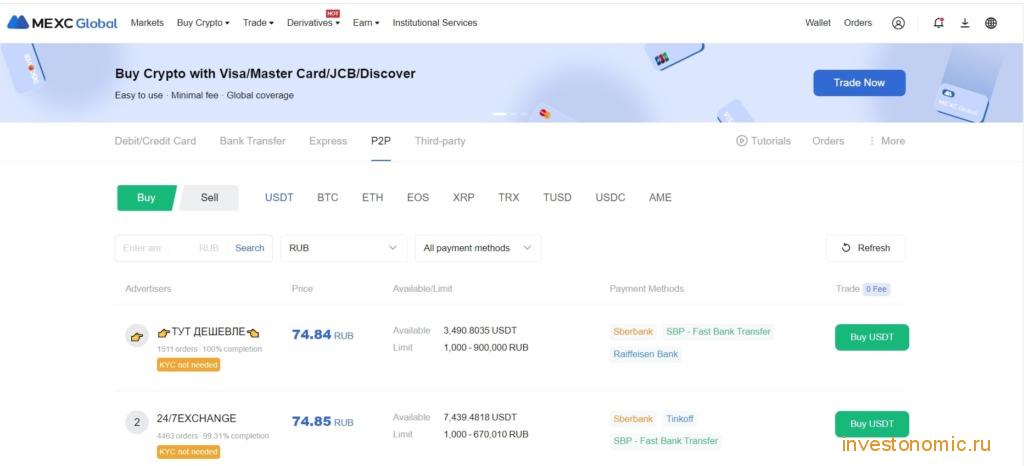The image size is (1024, 466).
Task: Expand the Trade dropdown menu
Action: [258, 23]
